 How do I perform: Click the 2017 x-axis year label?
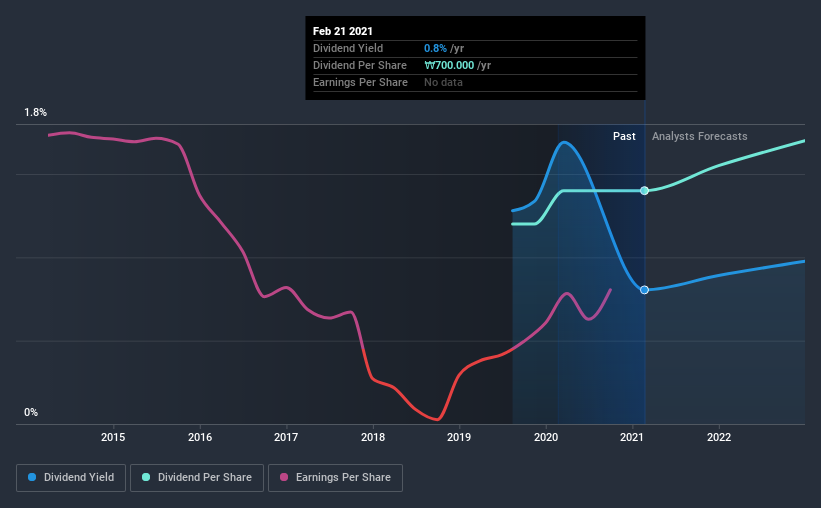tap(286, 437)
